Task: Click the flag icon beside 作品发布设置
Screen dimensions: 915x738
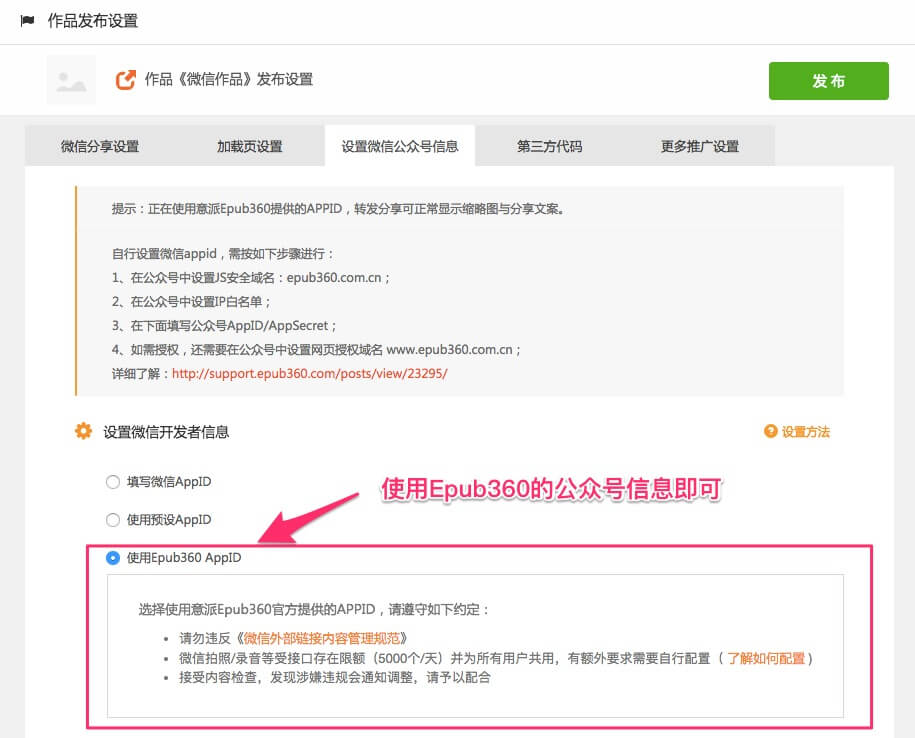Action: (27, 21)
